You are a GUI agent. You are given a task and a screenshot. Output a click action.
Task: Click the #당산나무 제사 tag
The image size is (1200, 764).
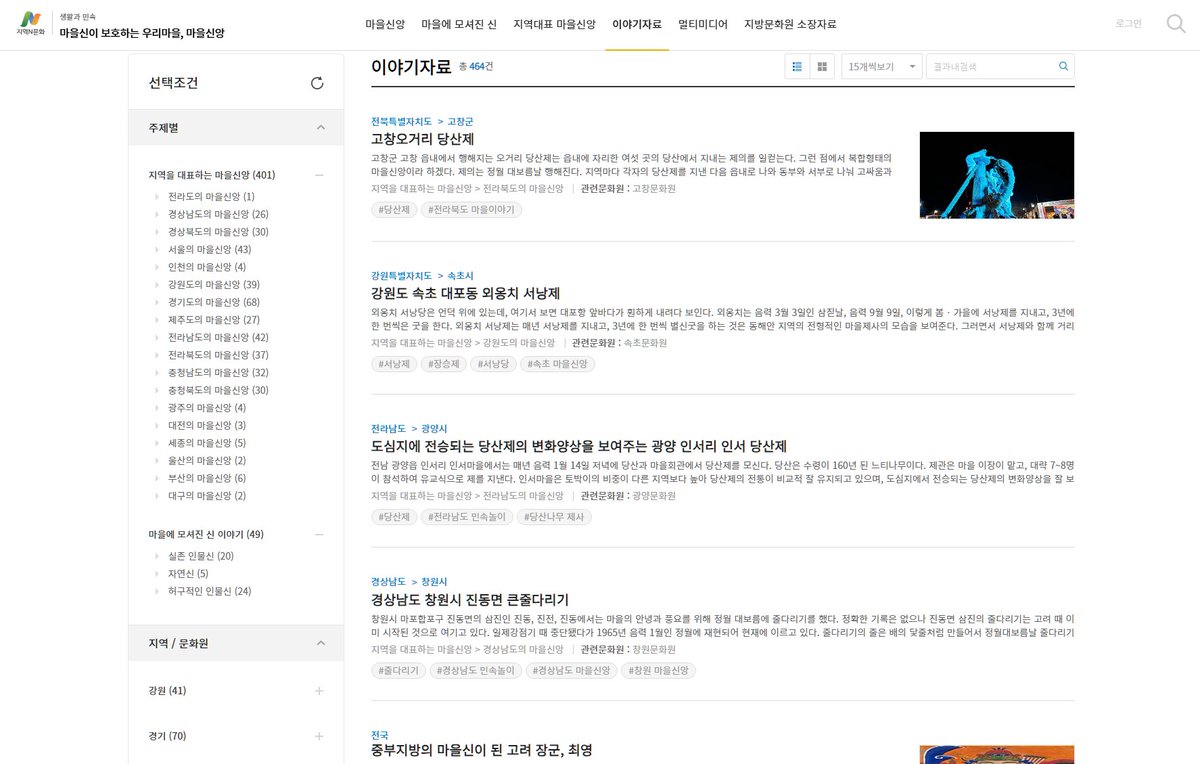point(555,517)
